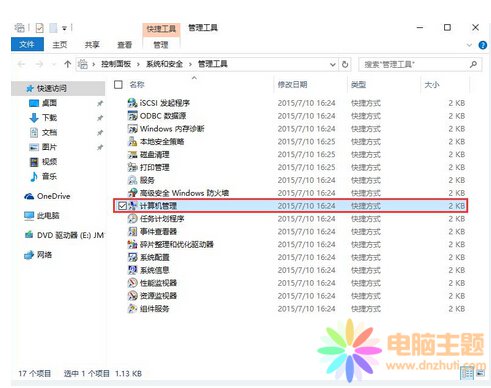Click the 计算机管理 icon

(132, 206)
